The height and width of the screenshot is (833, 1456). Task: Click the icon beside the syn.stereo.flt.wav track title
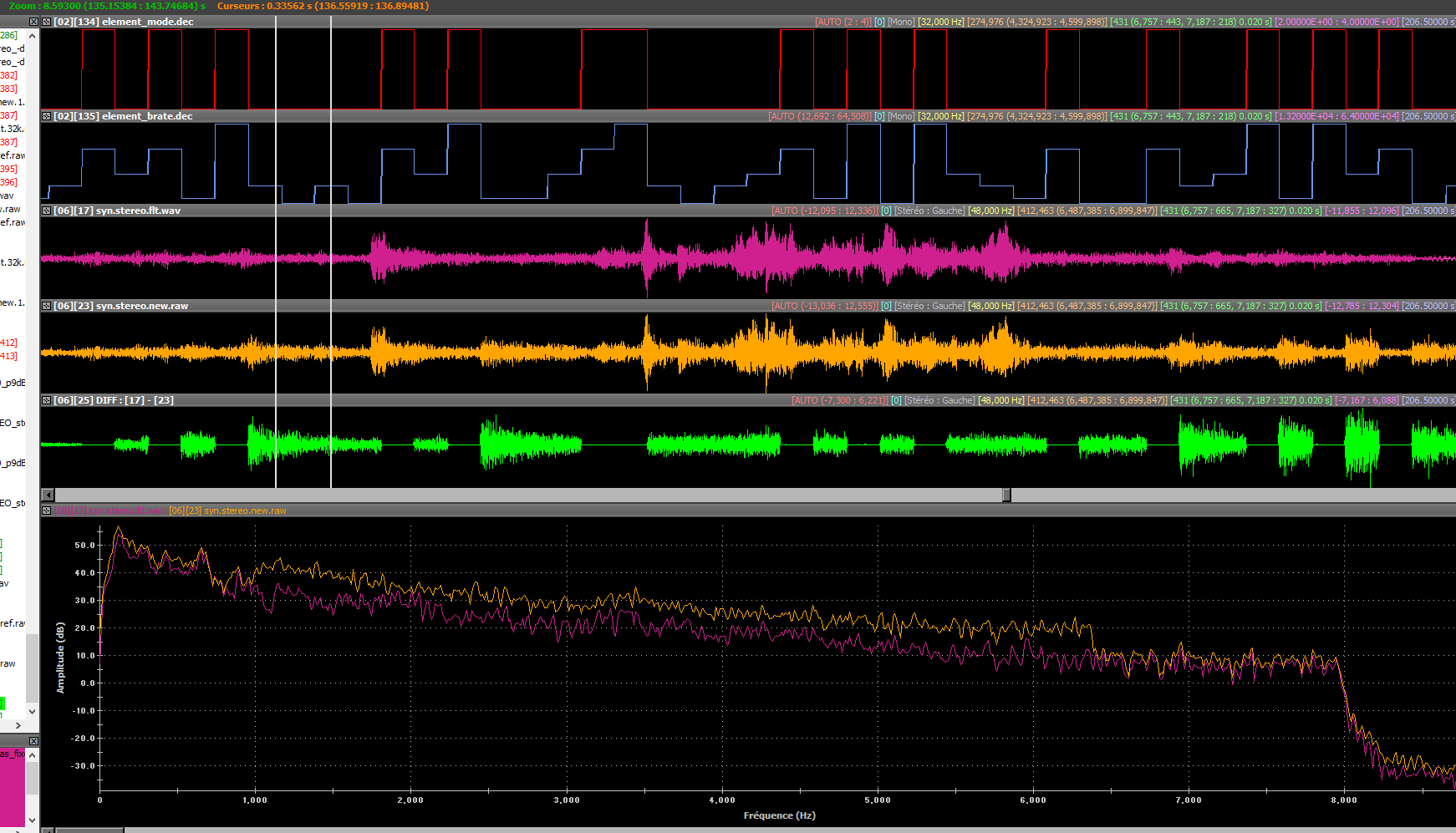tap(47, 211)
